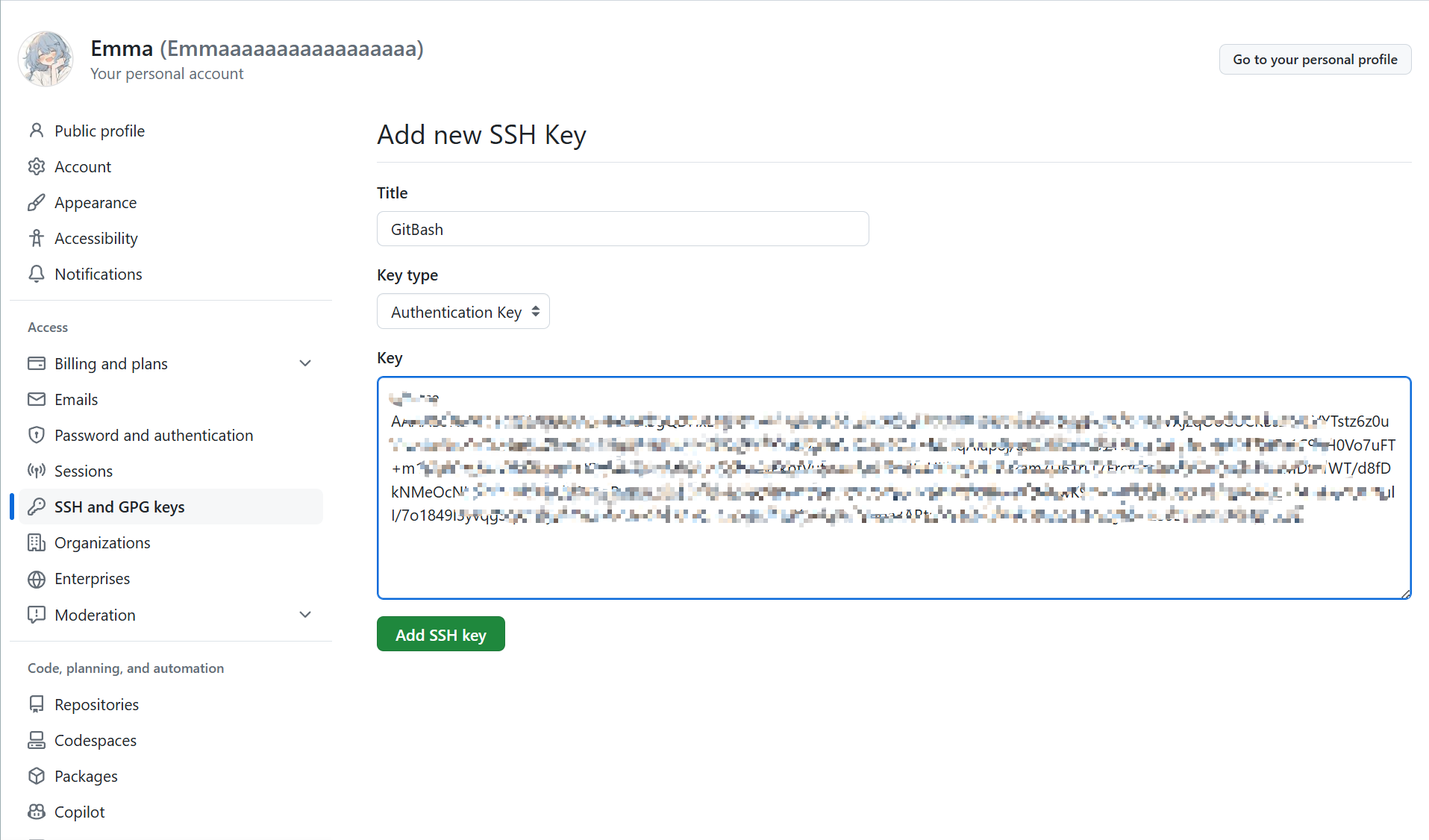This screenshot has width=1429, height=840.
Task: Click the Copilot icon in sidebar
Action: [x=36, y=812]
